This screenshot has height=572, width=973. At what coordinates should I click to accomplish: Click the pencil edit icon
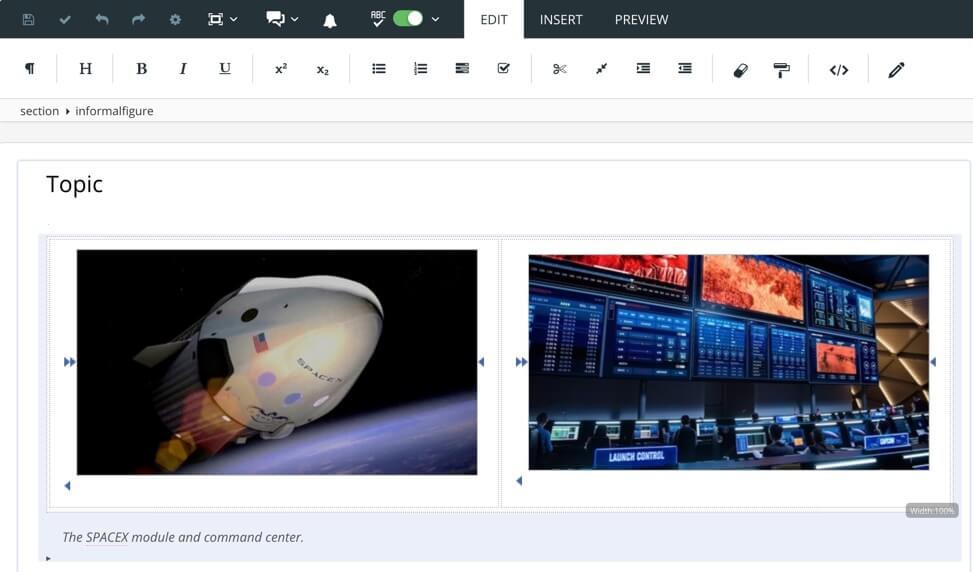[x=895, y=70]
